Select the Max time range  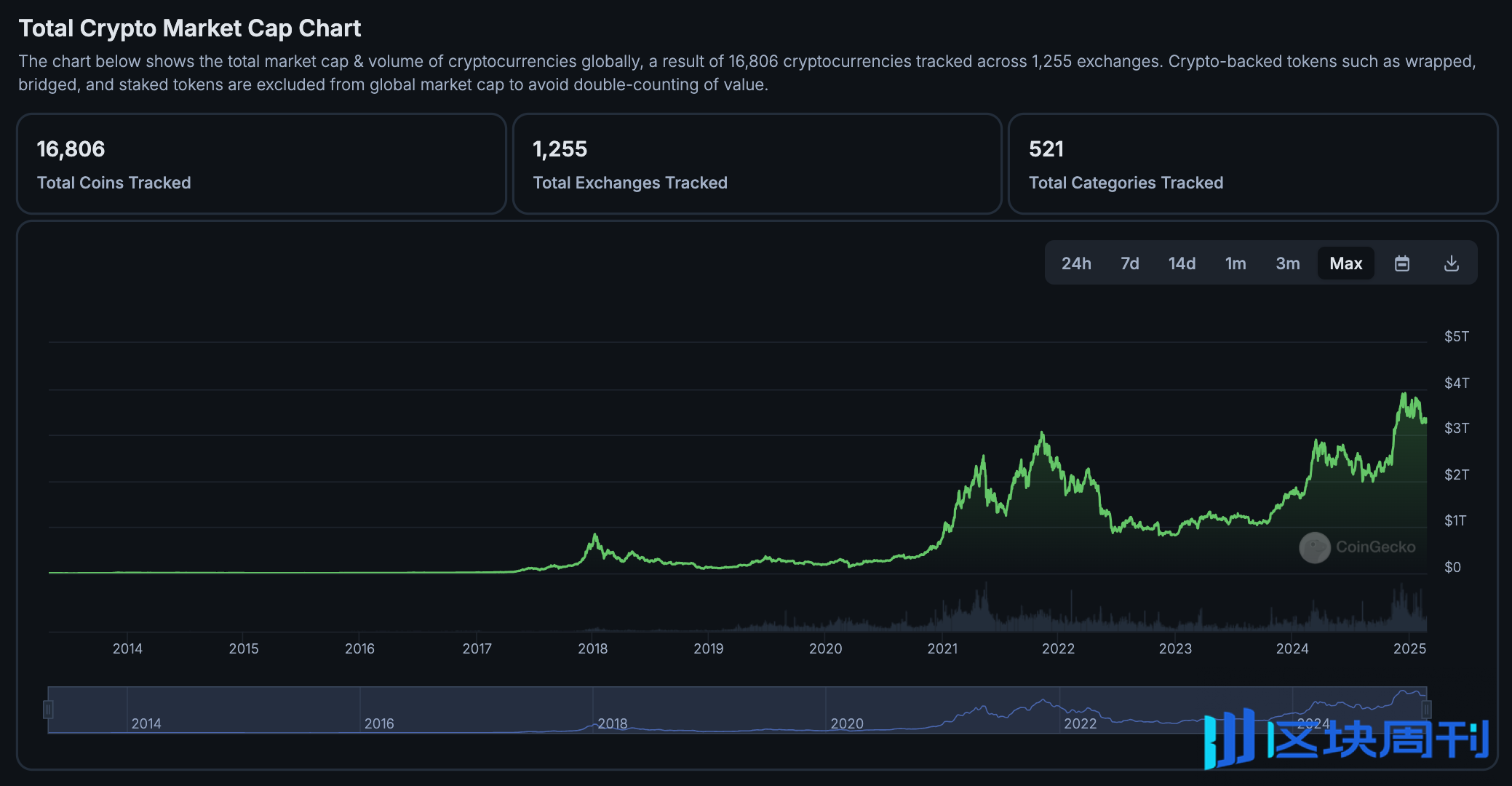(x=1345, y=263)
